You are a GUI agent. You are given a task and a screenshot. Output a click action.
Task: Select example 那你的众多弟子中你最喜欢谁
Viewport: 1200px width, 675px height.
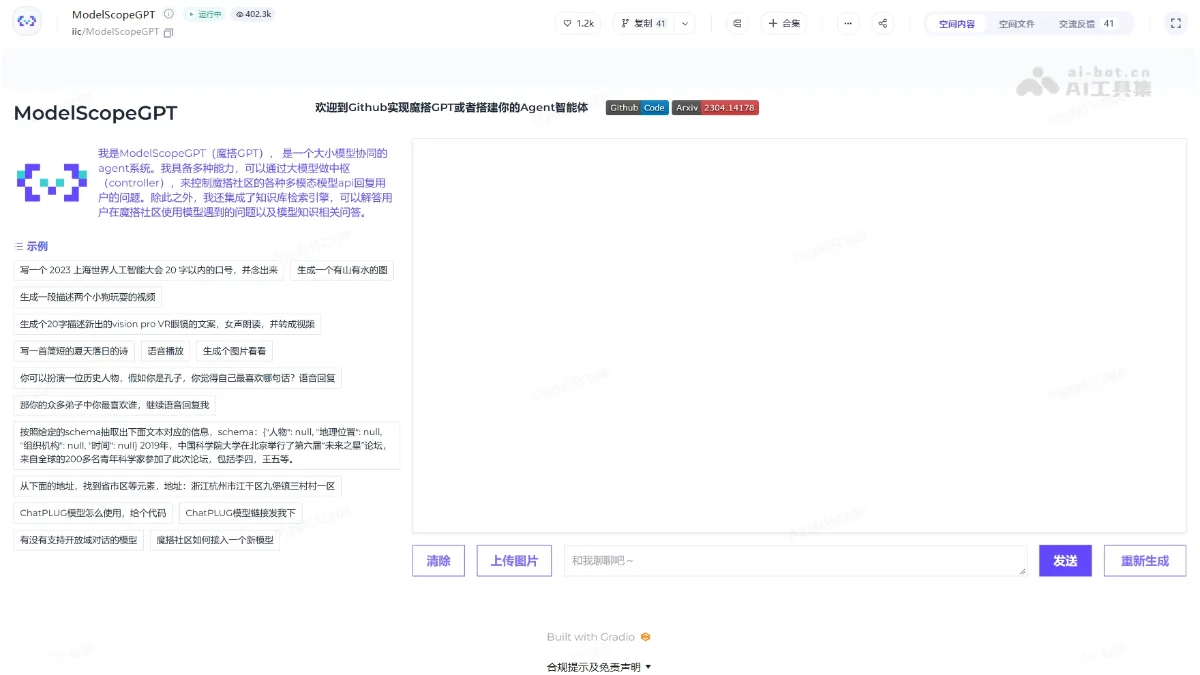click(x=115, y=405)
